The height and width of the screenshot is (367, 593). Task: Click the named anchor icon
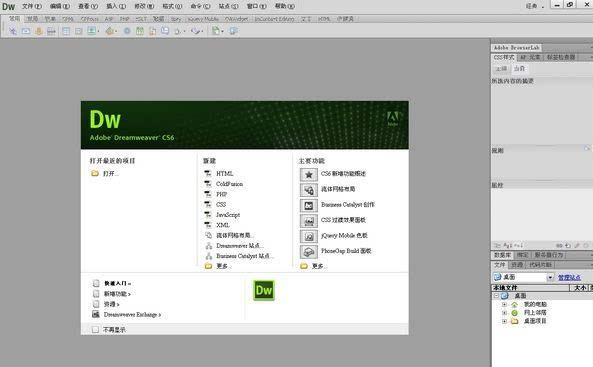point(39,31)
